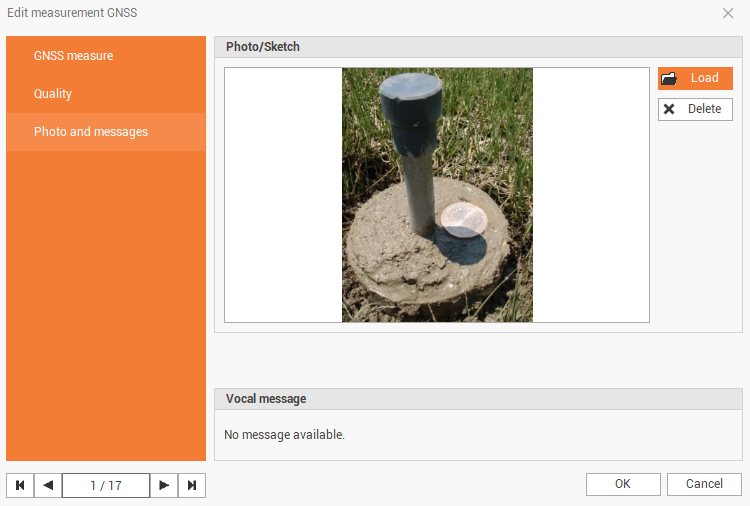The image size is (750, 506).
Task: Go to the previous measurement record
Action: pos(48,485)
